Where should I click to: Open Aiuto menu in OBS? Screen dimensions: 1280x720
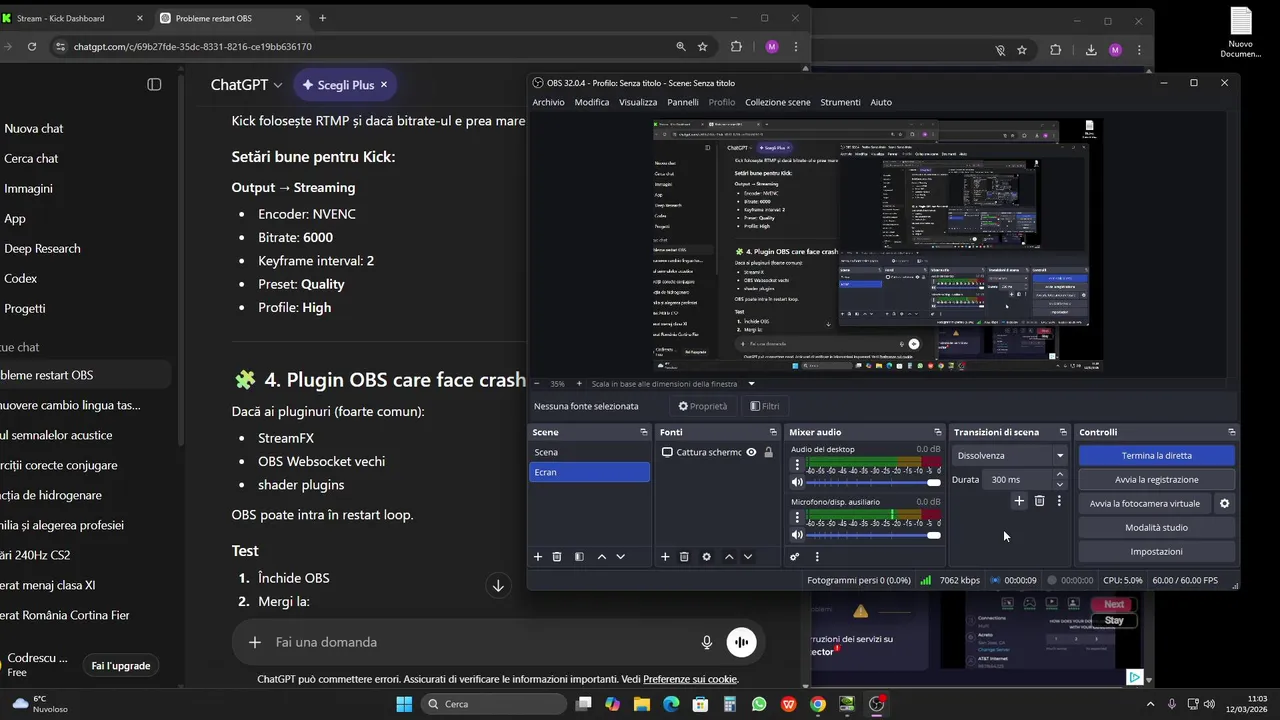point(881,102)
